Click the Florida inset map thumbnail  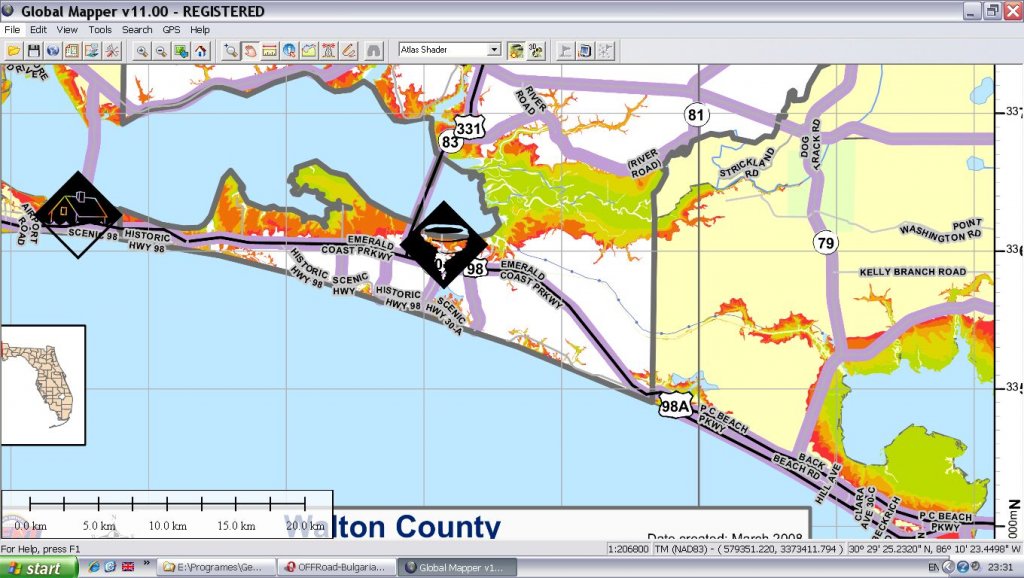click(x=43, y=385)
